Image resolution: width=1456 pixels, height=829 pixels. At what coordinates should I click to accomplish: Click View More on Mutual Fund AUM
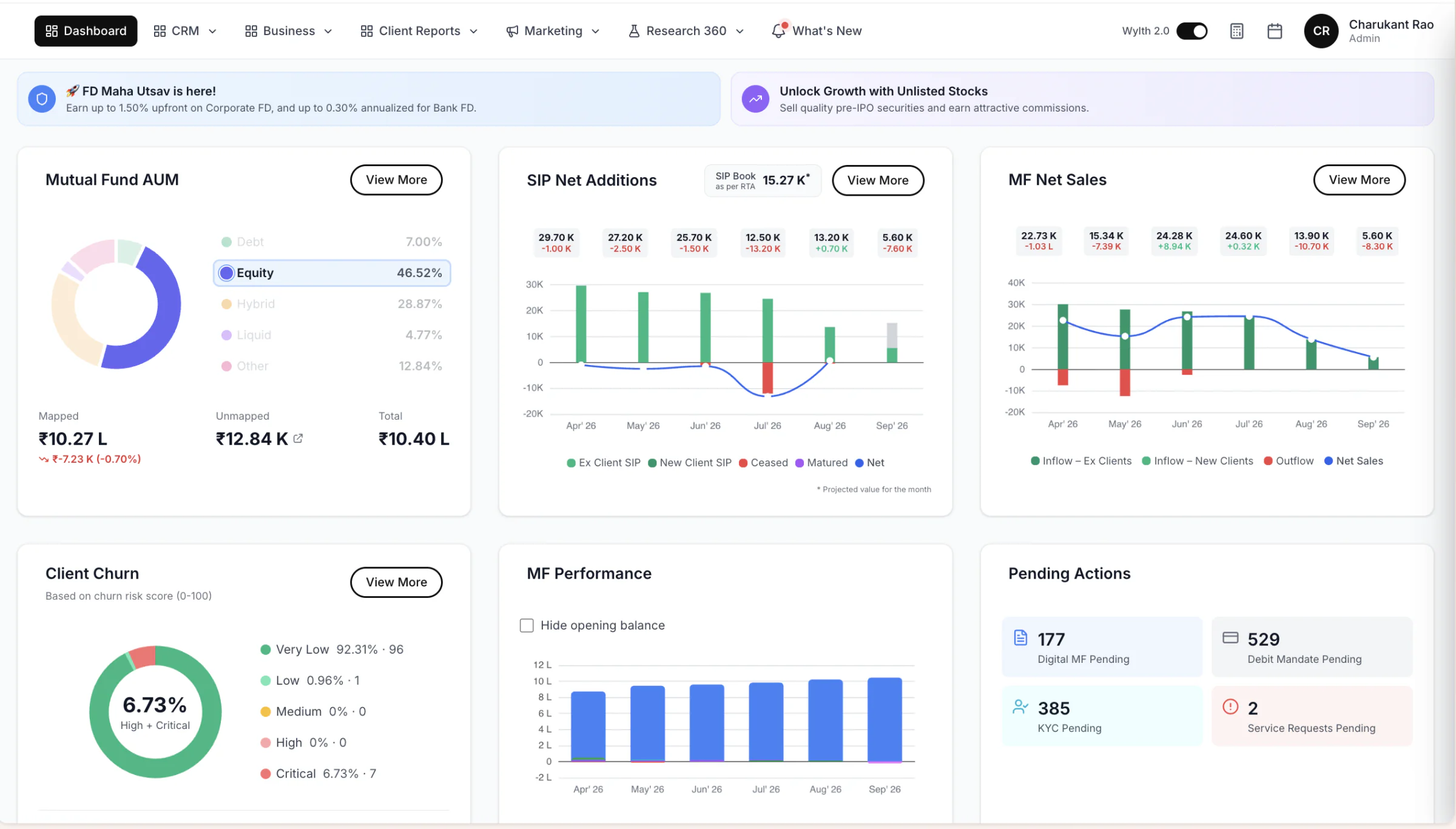(x=396, y=180)
